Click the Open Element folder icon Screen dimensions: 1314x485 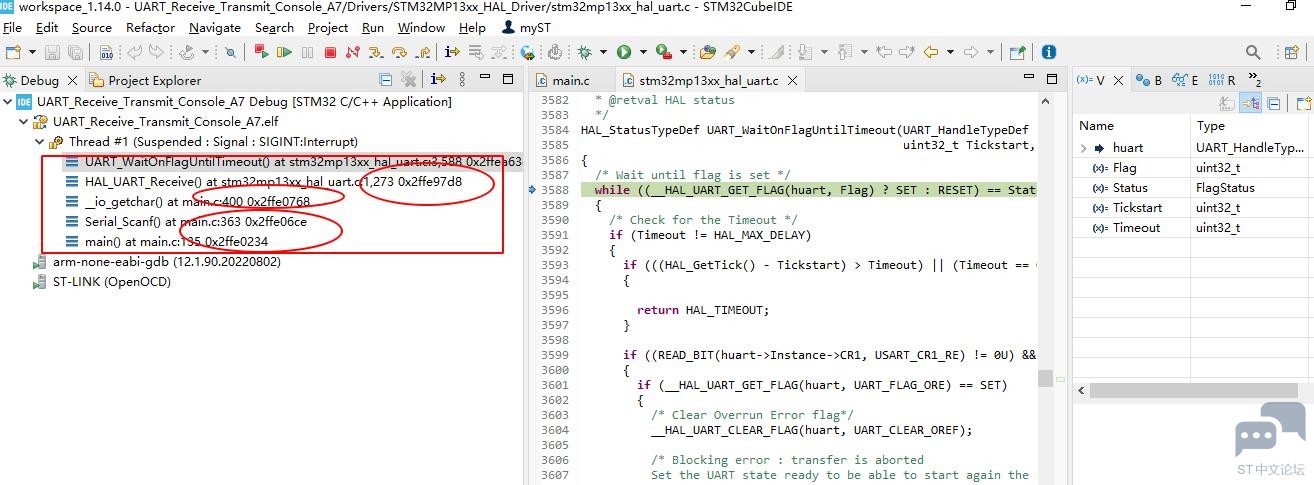click(707, 52)
